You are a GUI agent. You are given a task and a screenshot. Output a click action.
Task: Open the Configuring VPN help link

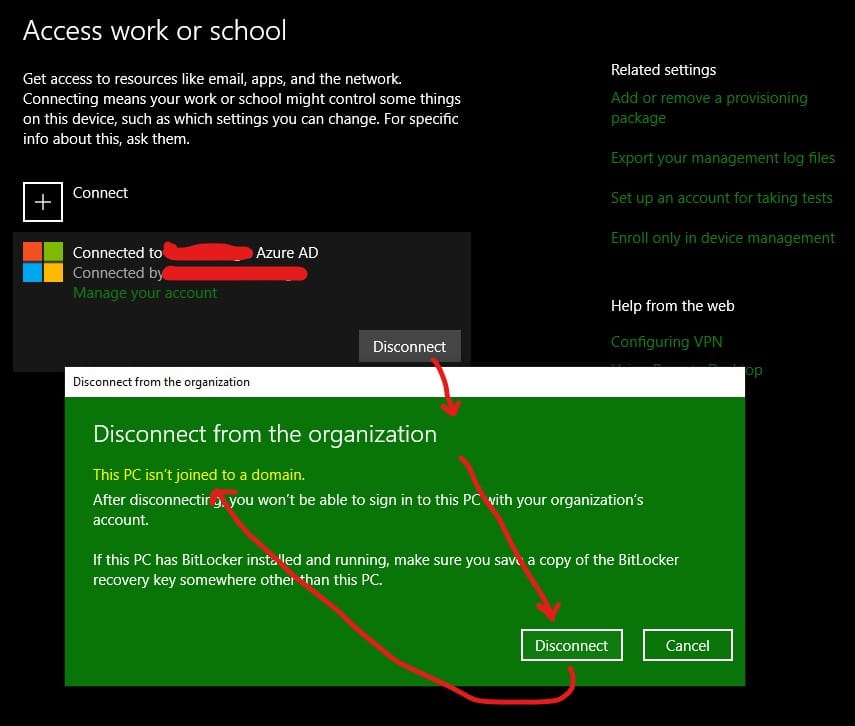tap(666, 342)
